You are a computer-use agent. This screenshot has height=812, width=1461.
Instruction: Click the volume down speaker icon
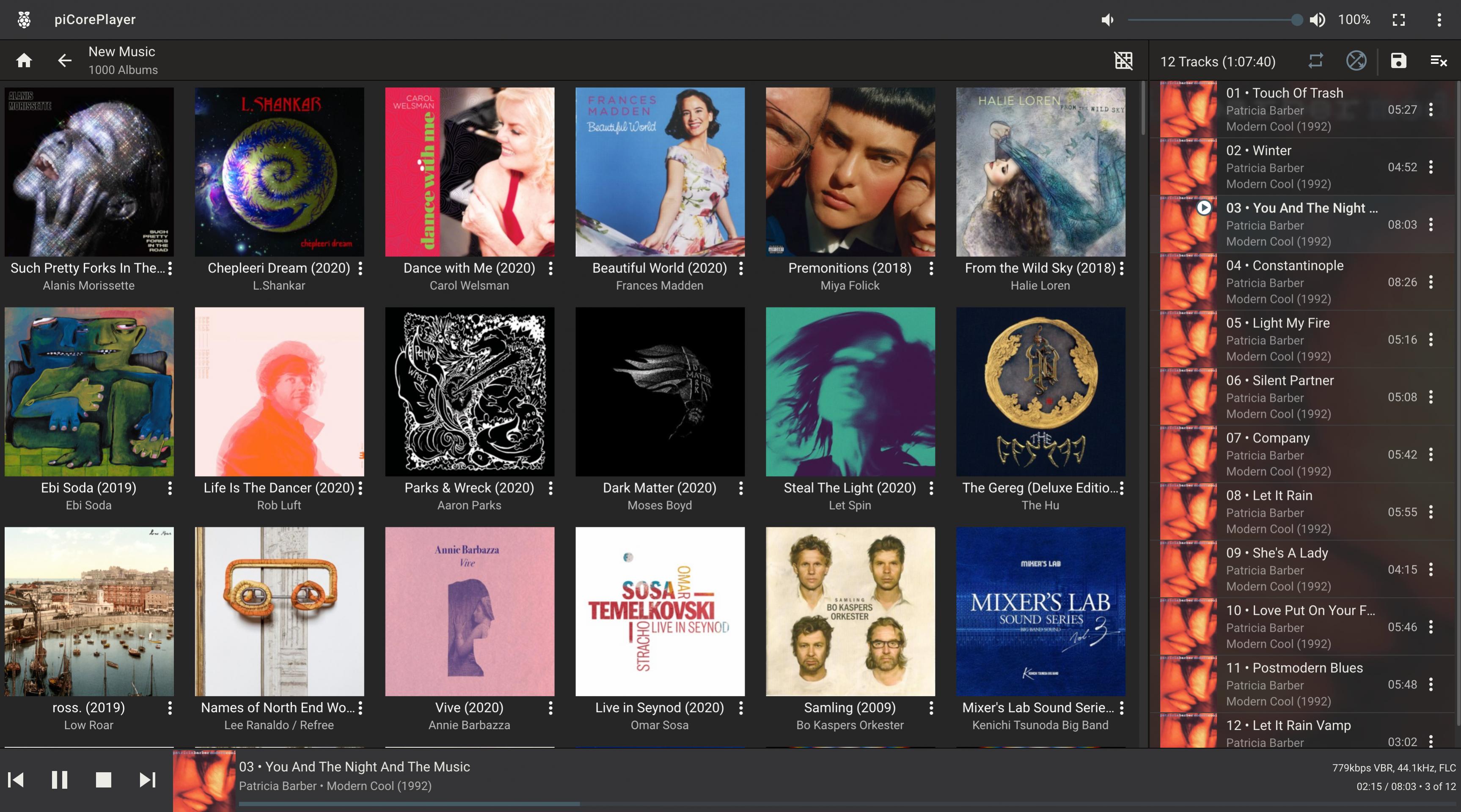[x=1107, y=20]
